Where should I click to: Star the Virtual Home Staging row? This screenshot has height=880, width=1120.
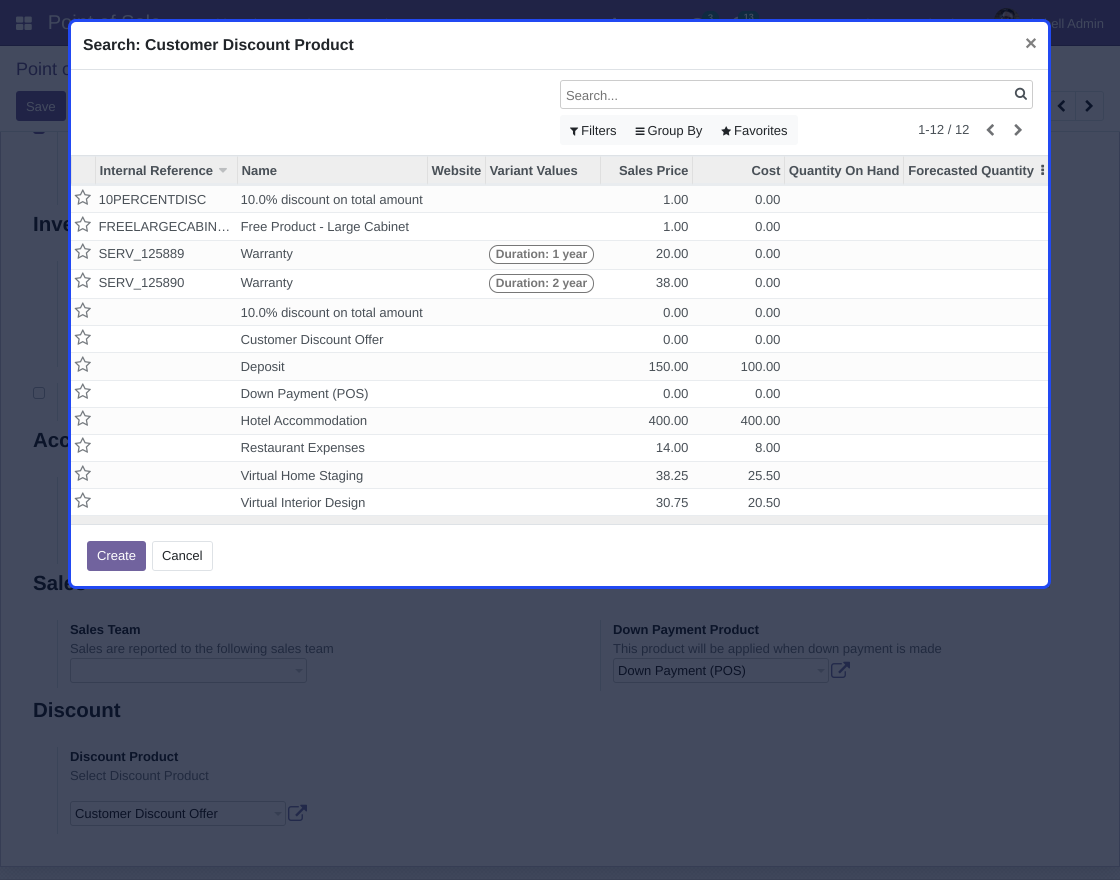(x=83, y=474)
